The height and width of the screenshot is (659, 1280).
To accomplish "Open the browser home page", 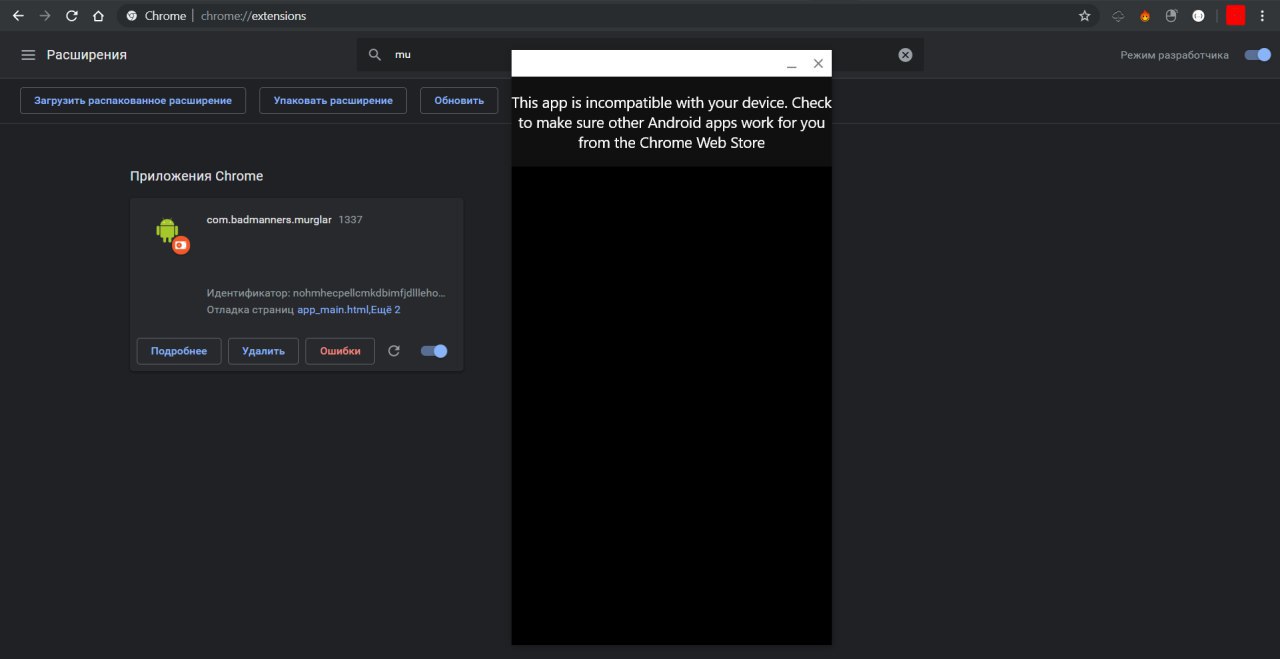I will point(98,16).
